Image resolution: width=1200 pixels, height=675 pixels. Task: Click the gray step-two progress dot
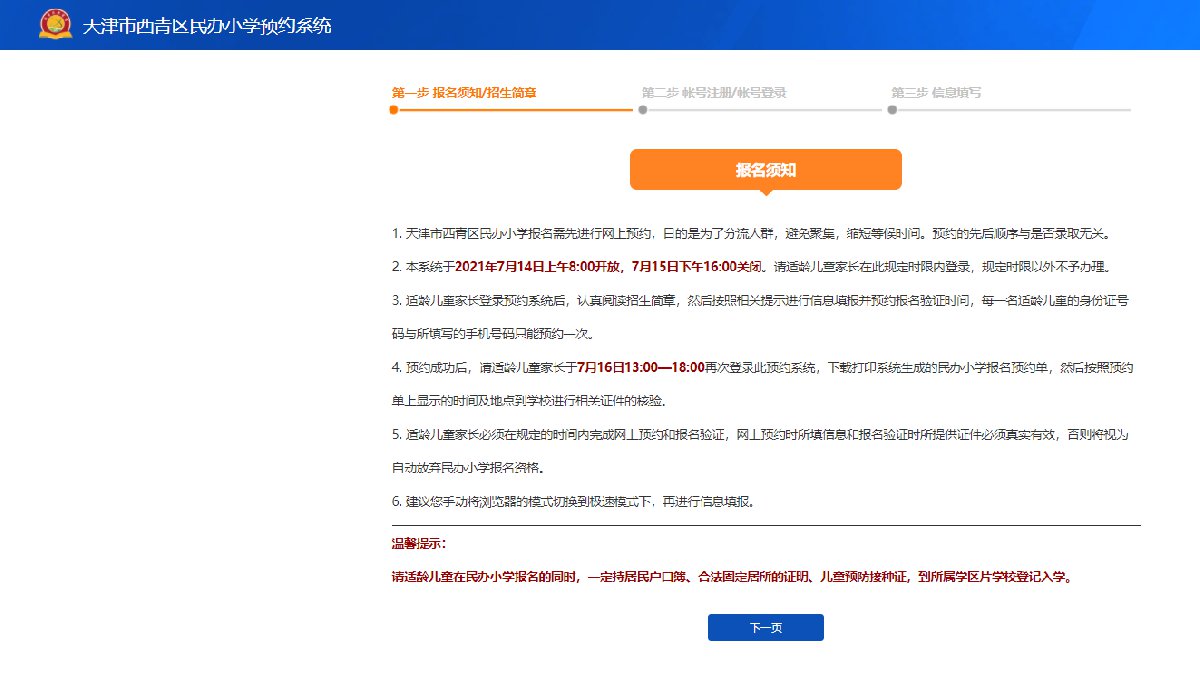coord(642,110)
